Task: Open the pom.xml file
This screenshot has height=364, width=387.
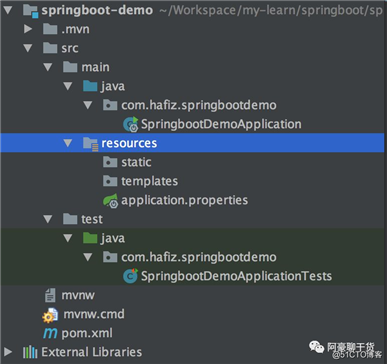Action: click(87, 333)
